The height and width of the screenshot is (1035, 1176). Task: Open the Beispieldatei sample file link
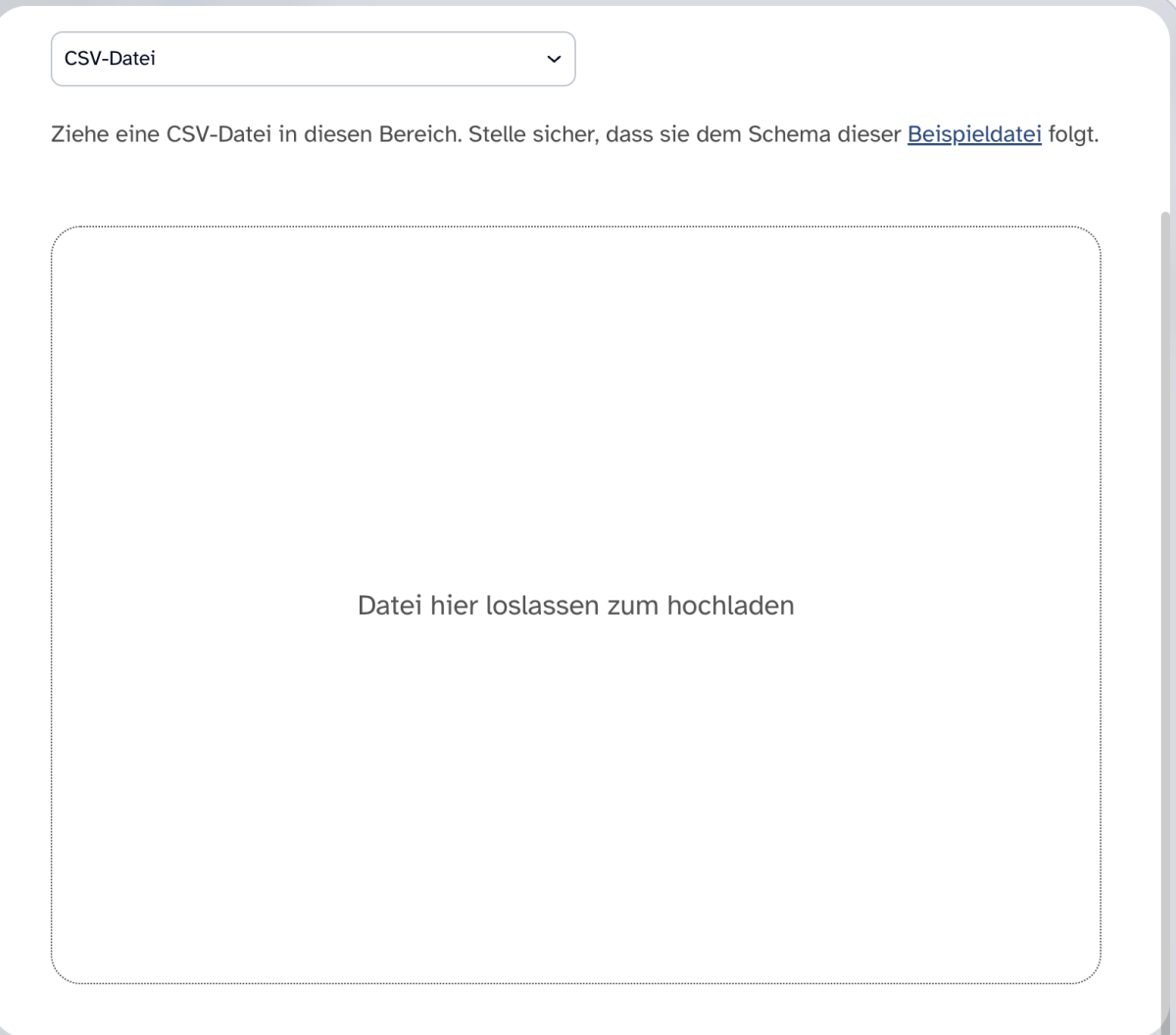974,135
